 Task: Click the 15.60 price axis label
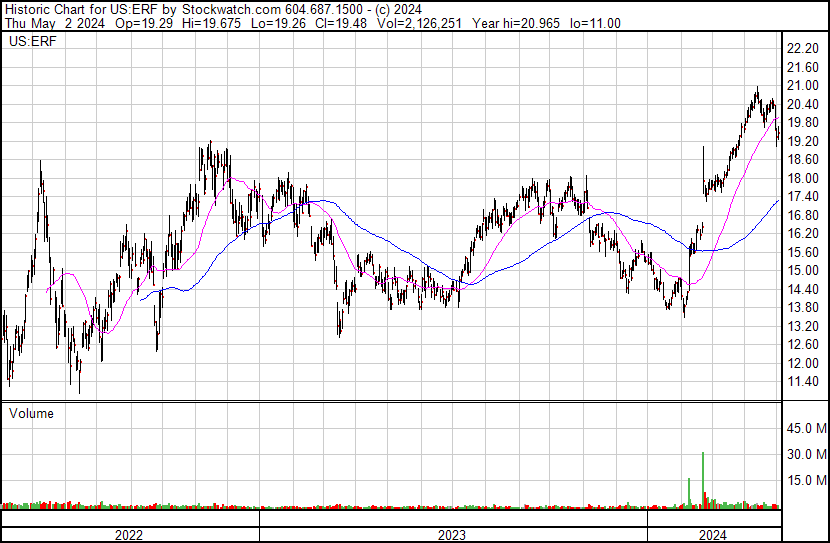tap(803, 252)
